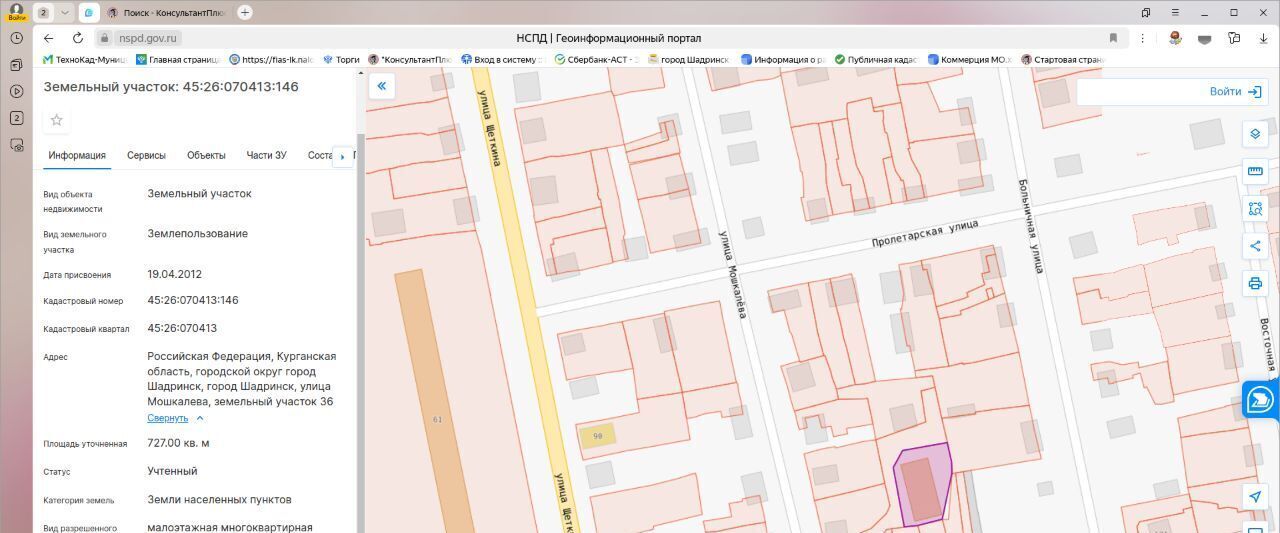1280x533 pixels.
Task: Open the tab group counter showing 2
Action: point(43,13)
